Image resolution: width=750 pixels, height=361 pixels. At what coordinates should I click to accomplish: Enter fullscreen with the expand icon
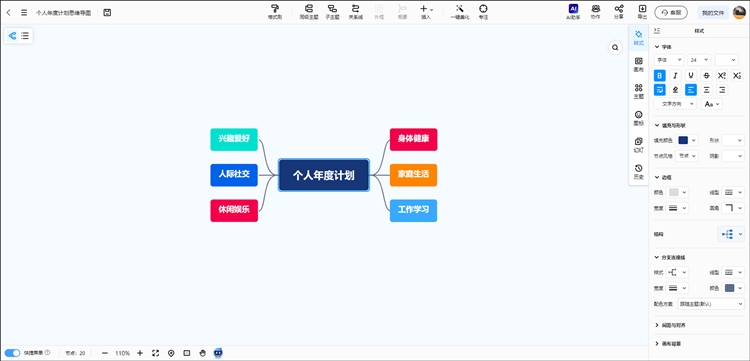click(155, 353)
